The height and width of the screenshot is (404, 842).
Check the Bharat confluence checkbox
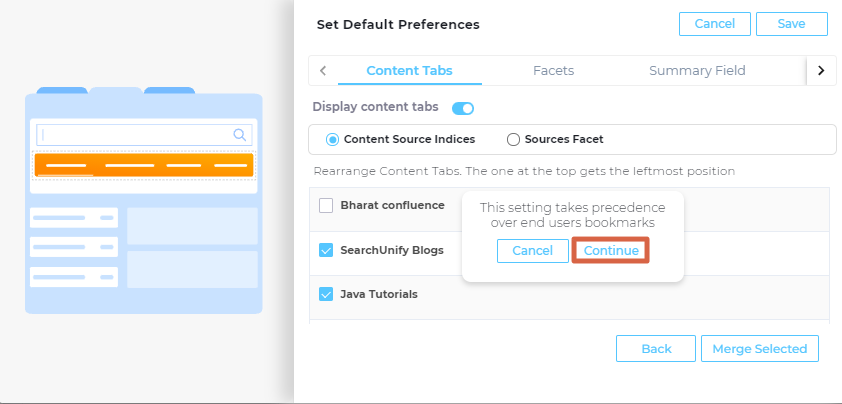coord(326,206)
